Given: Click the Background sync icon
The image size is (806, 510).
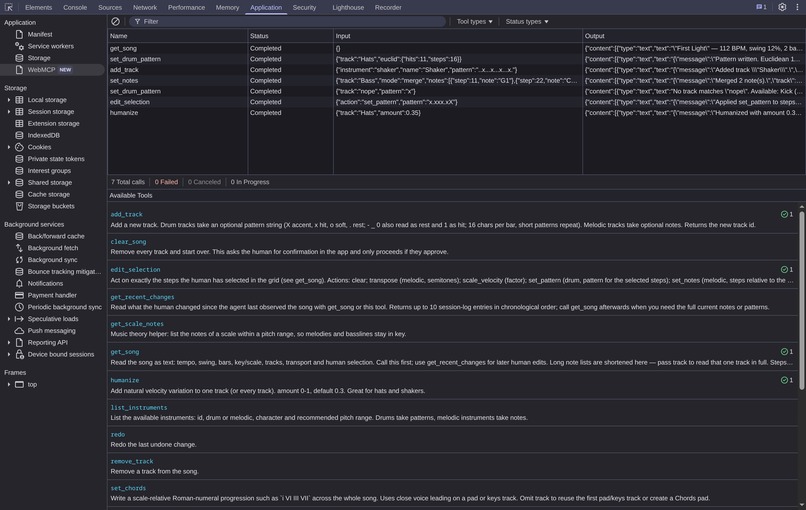Looking at the screenshot, I should [x=19, y=260].
